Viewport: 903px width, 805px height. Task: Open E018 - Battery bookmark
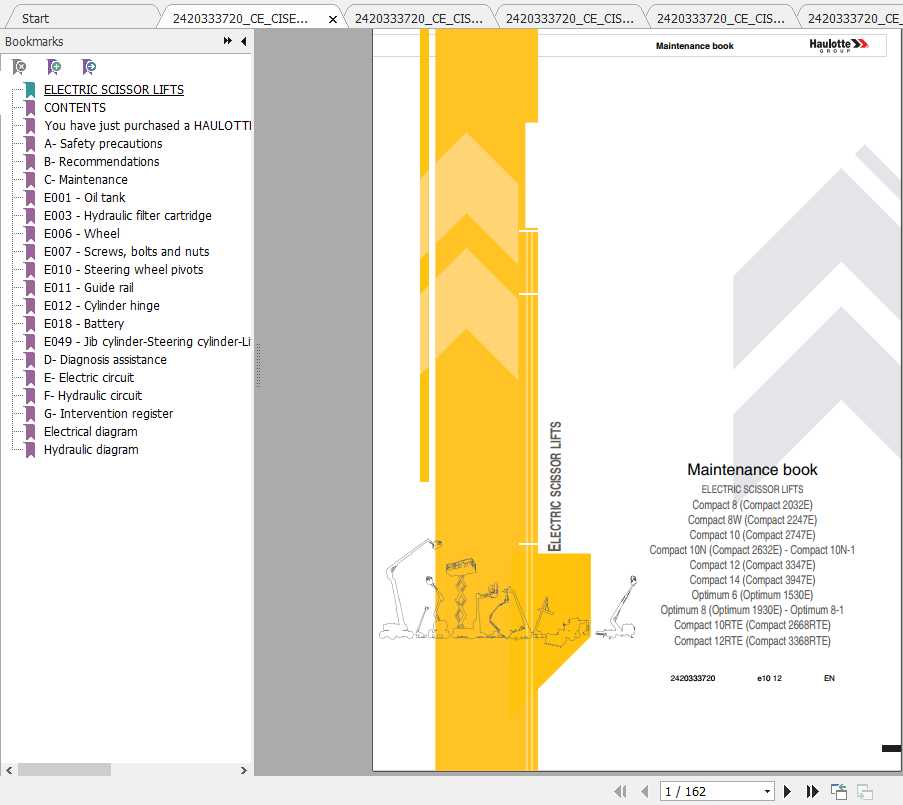tap(84, 324)
